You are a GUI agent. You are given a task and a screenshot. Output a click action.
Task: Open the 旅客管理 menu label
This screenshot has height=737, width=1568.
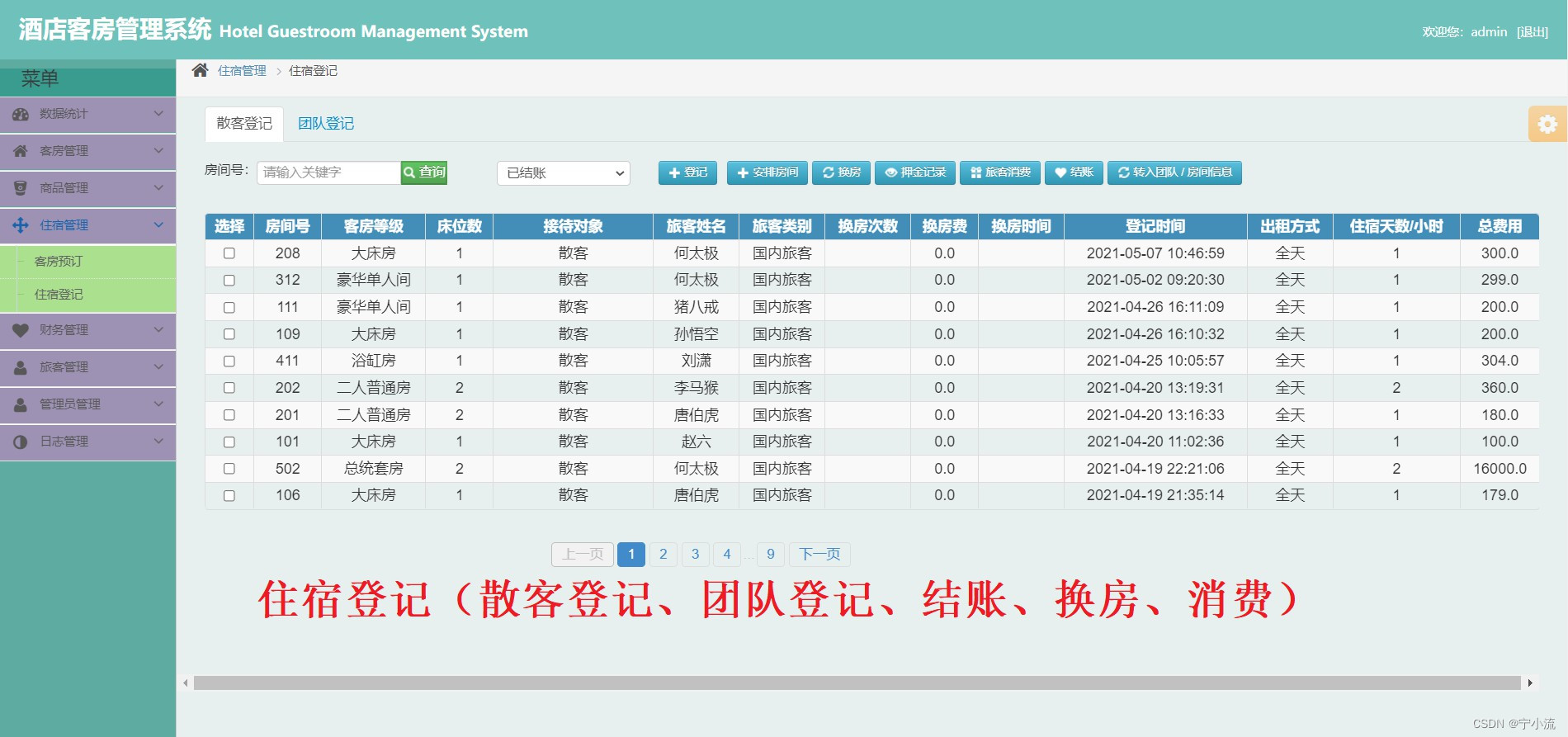pyautogui.click(x=64, y=367)
